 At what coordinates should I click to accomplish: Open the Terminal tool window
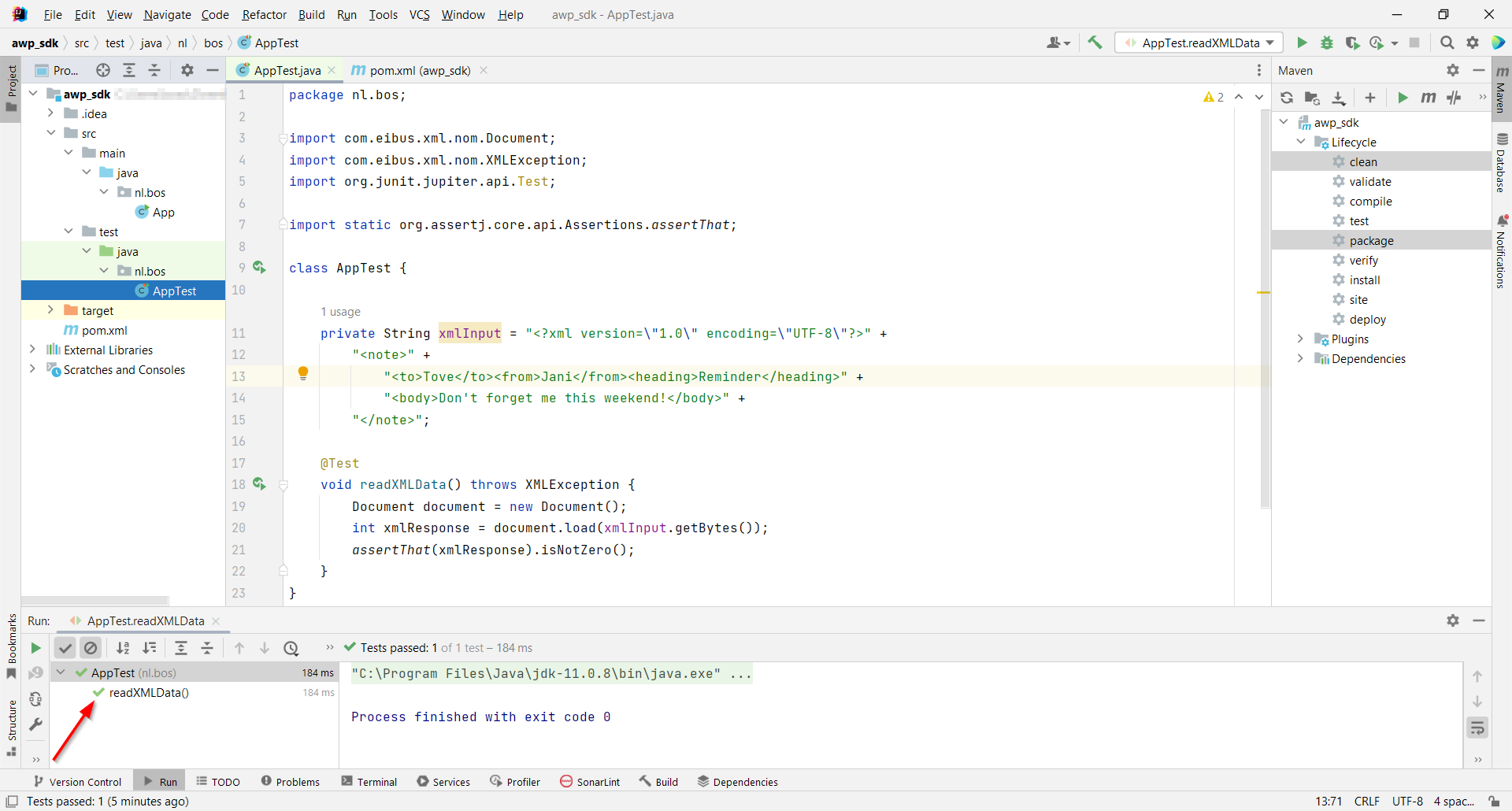pyautogui.click(x=369, y=782)
